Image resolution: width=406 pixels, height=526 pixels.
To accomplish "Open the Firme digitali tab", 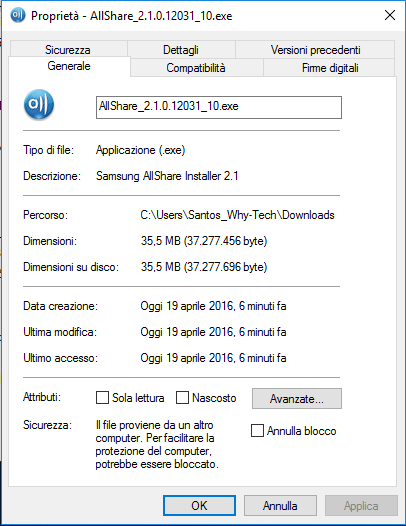I will pyautogui.click(x=329, y=68).
